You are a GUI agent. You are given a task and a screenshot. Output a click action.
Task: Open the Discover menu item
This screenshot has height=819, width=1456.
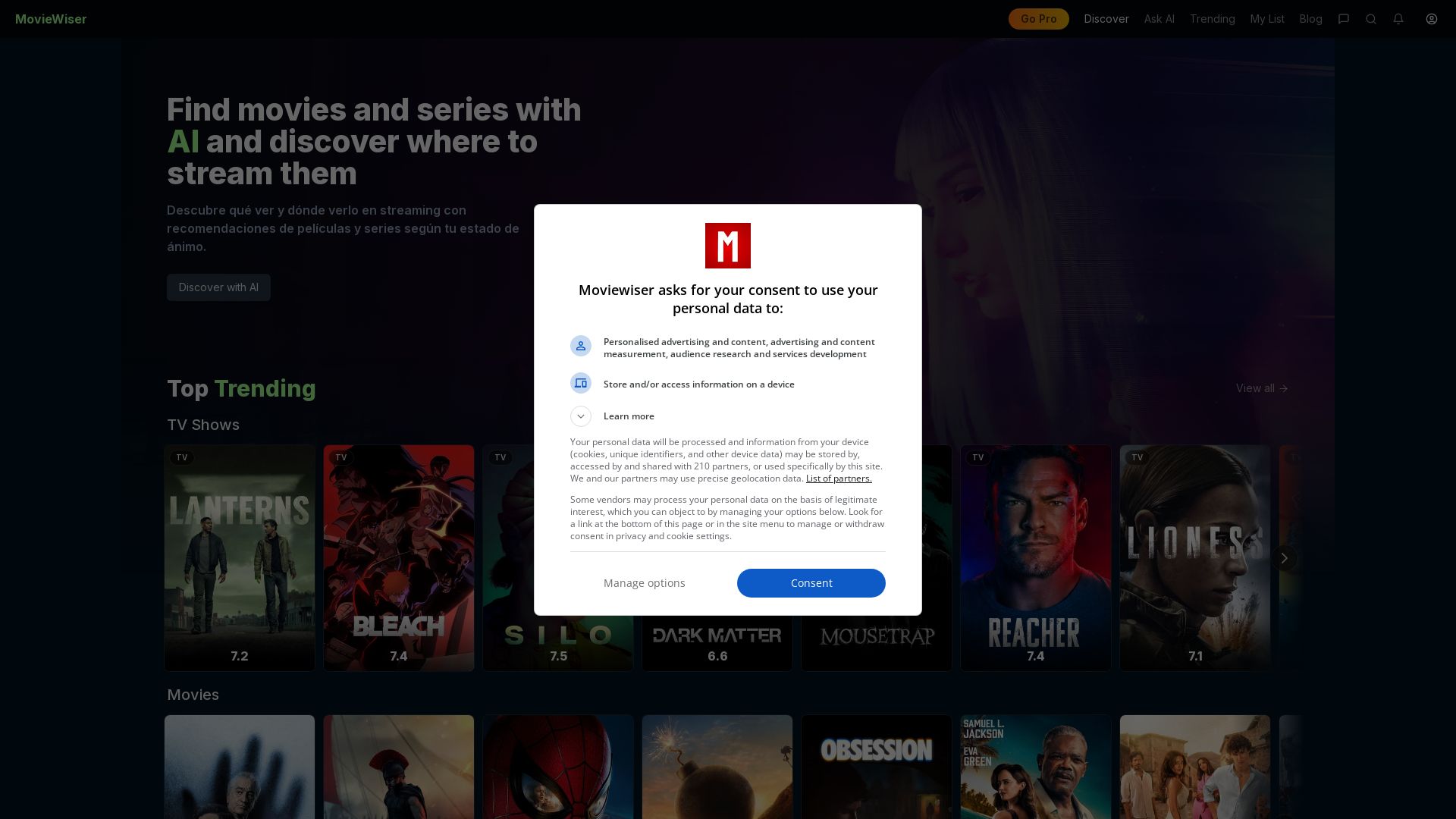tap(1106, 19)
